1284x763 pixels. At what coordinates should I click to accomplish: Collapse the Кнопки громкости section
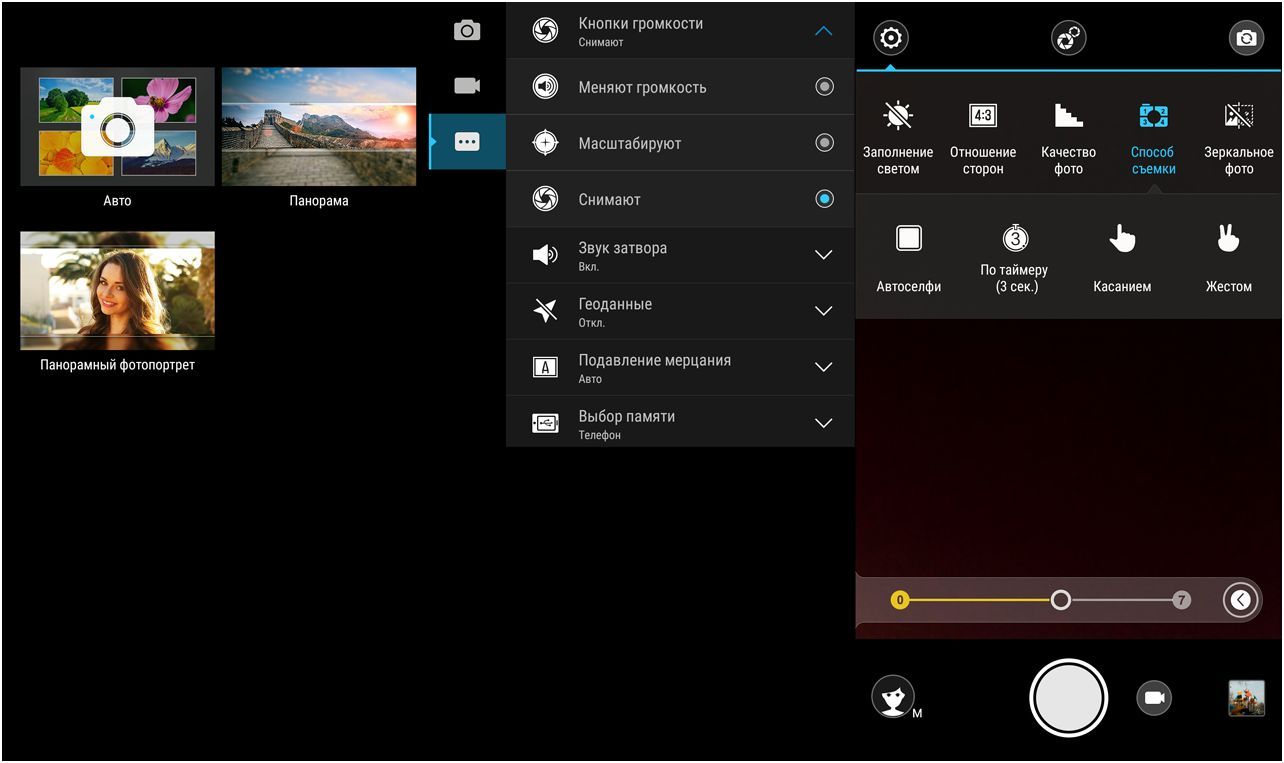823,31
